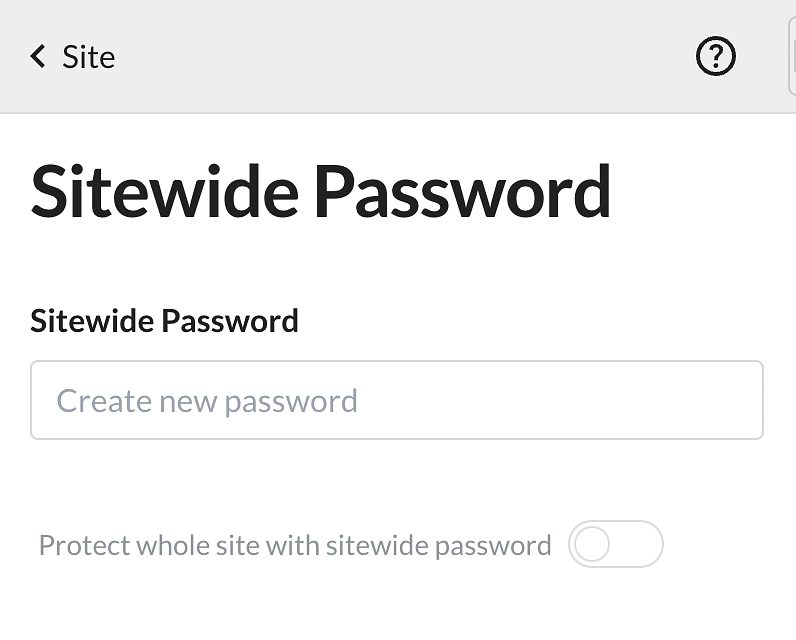Viewport: 796px width, 640px height.
Task: Focus the "Create new password" input field
Action: pos(396,400)
